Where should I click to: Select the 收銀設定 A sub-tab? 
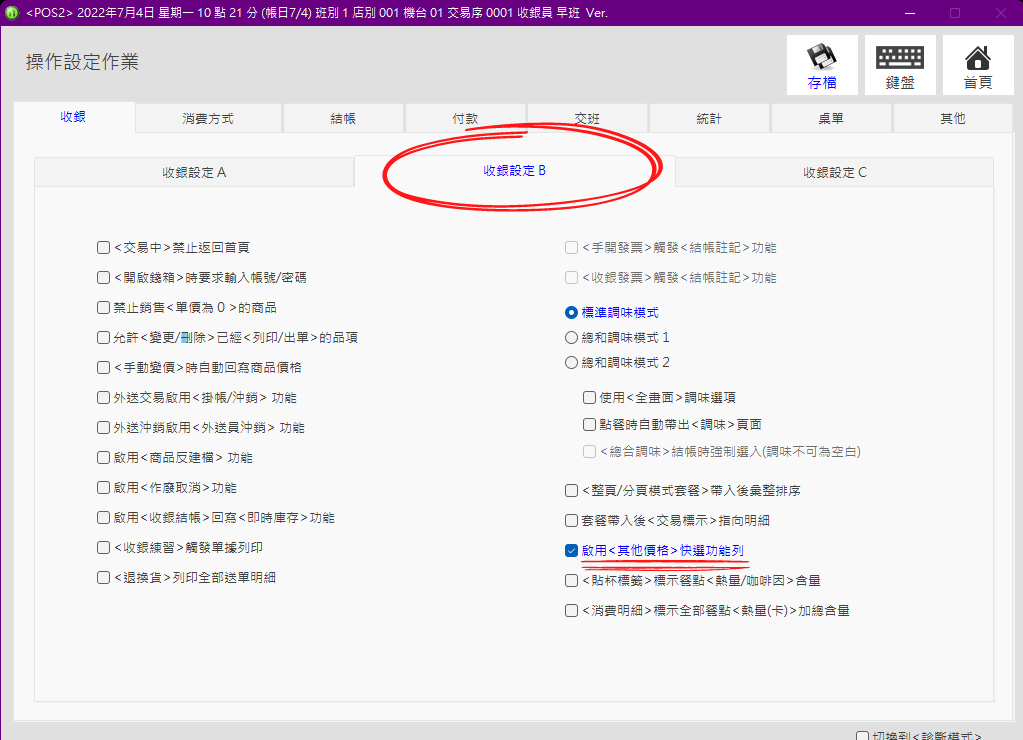194,172
